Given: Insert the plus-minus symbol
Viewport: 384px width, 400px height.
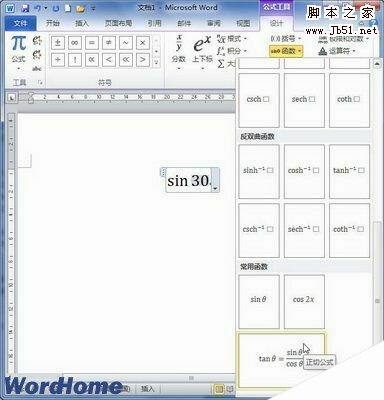Looking at the screenshot, I should coord(58,43).
